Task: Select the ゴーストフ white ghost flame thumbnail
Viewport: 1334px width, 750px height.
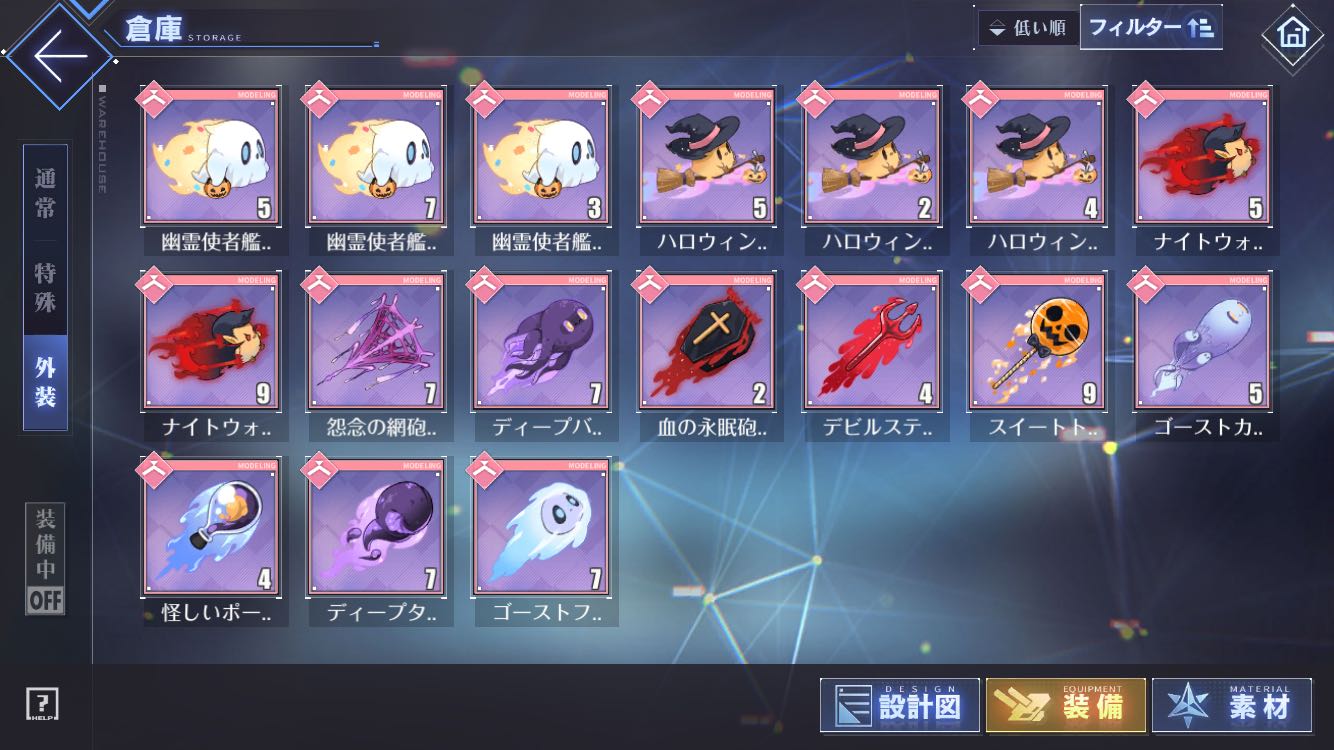Action: click(542, 541)
